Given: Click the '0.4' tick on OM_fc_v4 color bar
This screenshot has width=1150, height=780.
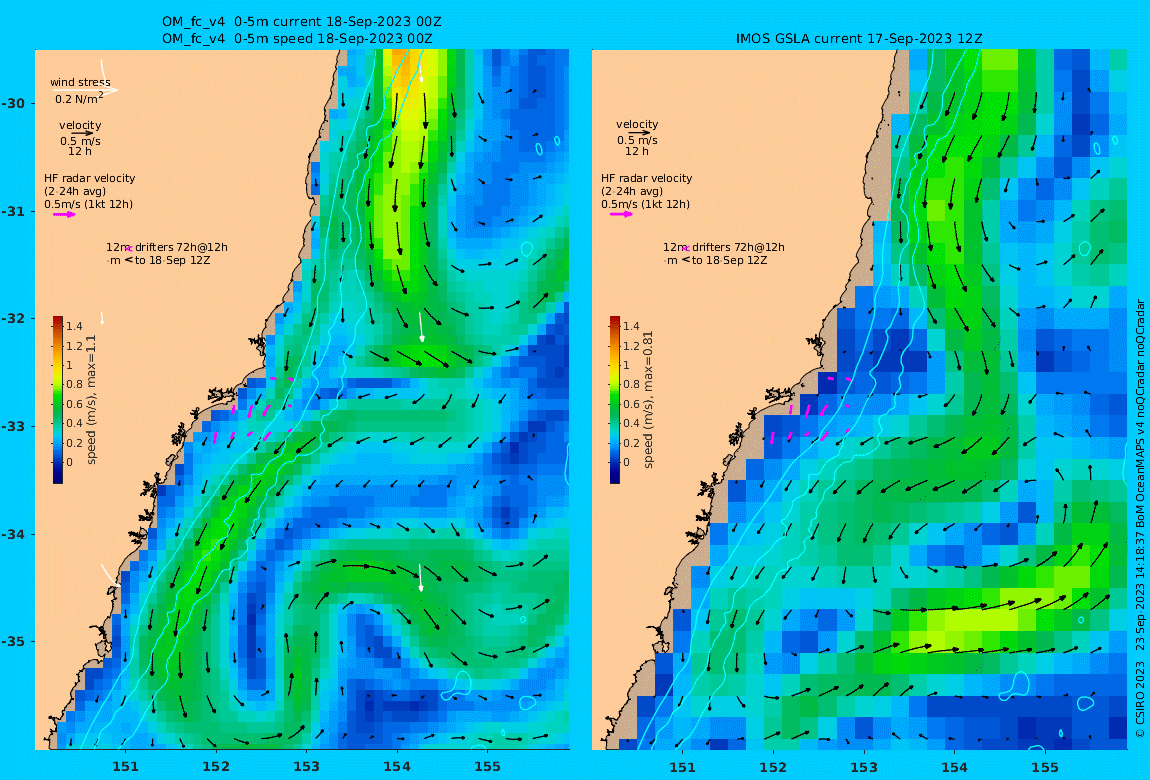Looking at the screenshot, I should point(74,423).
